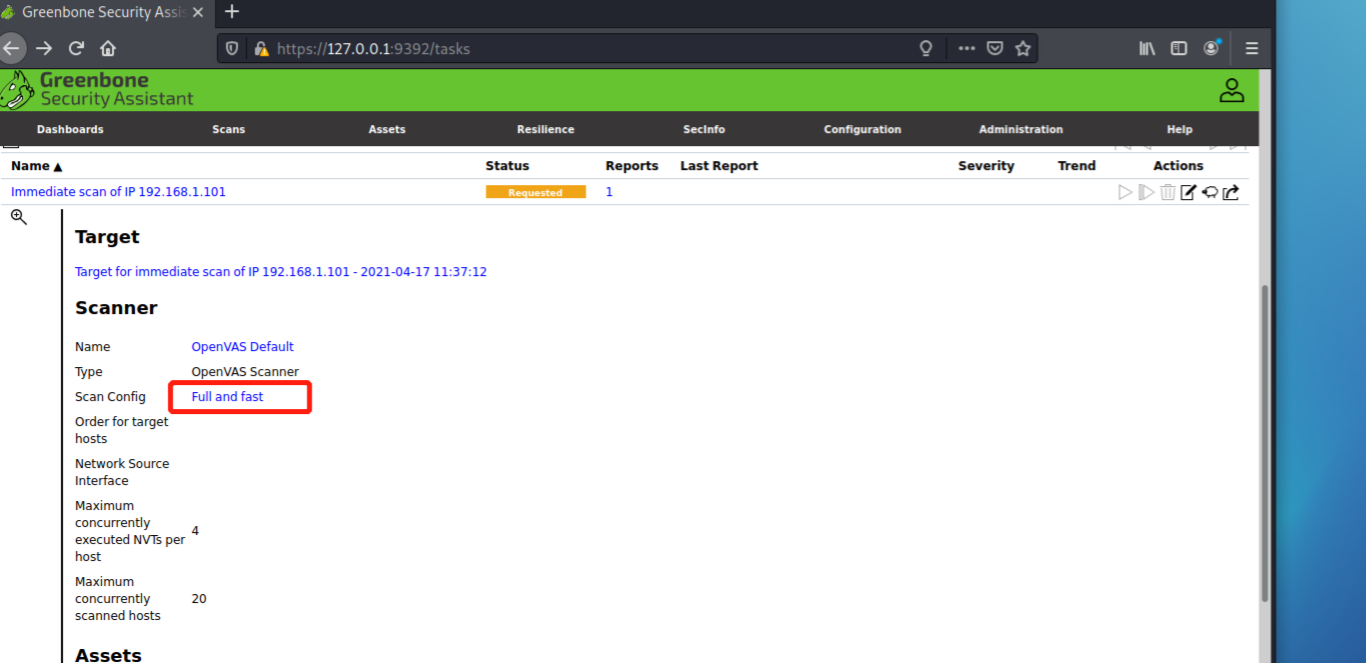Go forward in browser history
Viewport: 1366px width, 663px height.
tap(43, 48)
